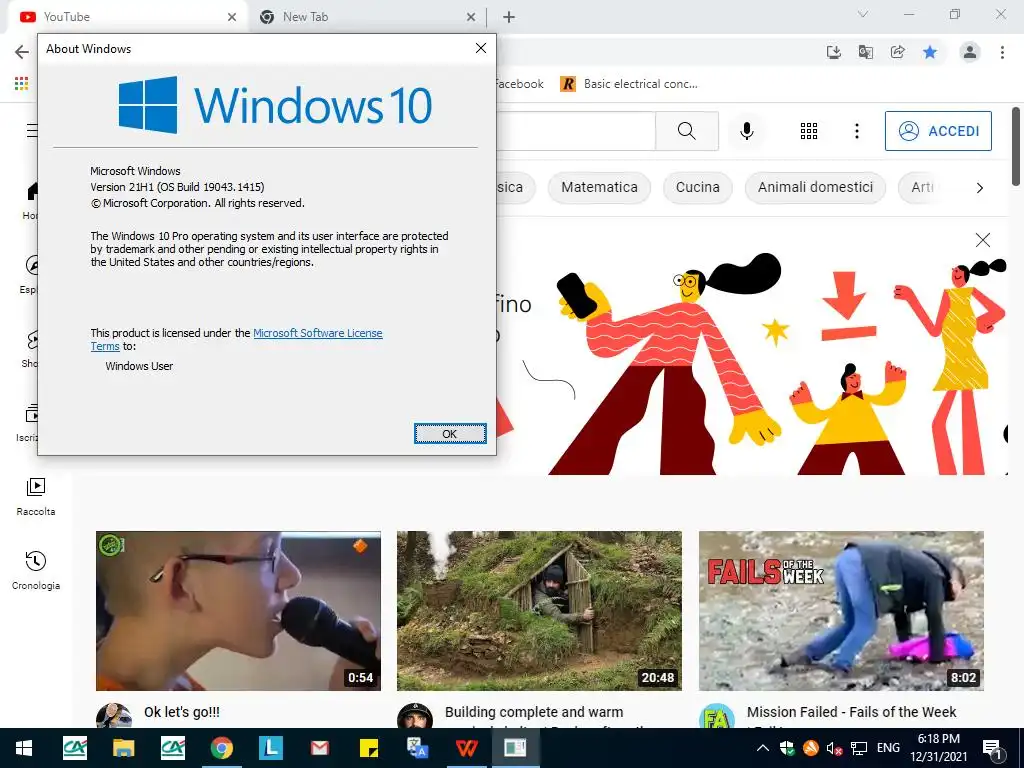Open the Chrome apps grid shortcut
This screenshot has width=1024, height=768.
(x=22, y=84)
